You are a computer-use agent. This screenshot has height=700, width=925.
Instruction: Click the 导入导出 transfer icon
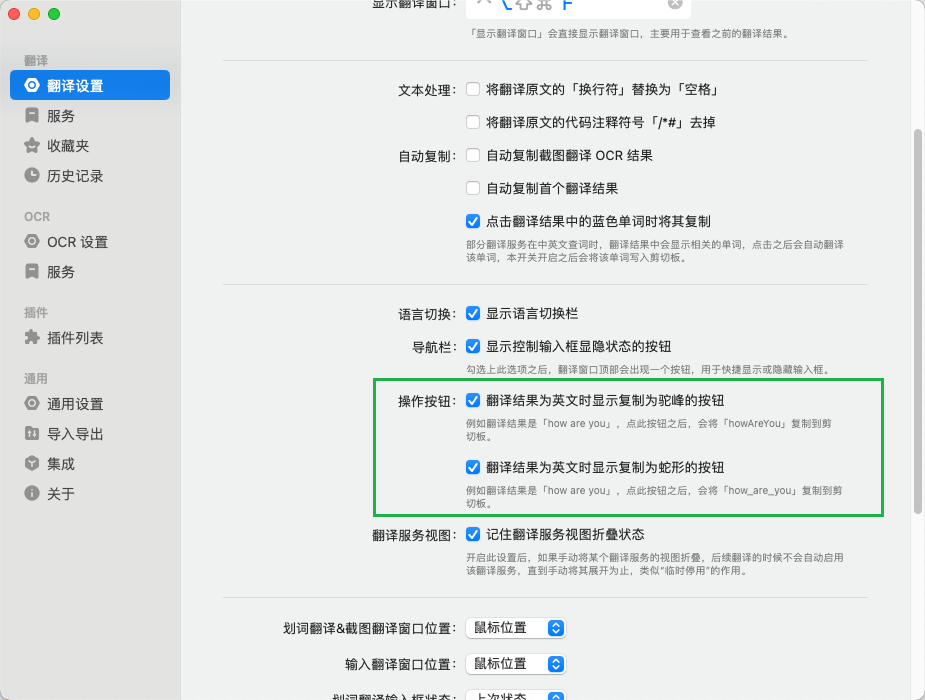(x=32, y=433)
